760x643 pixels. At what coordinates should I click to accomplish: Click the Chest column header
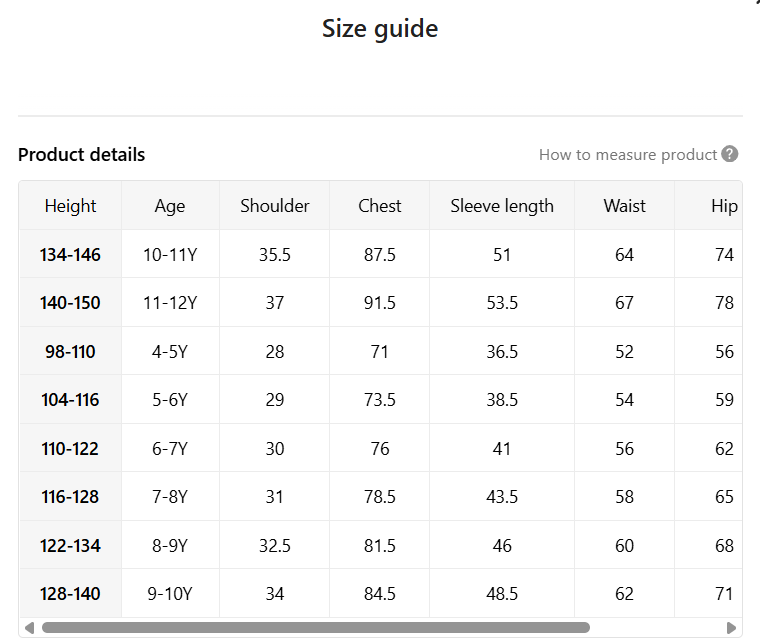click(380, 206)
